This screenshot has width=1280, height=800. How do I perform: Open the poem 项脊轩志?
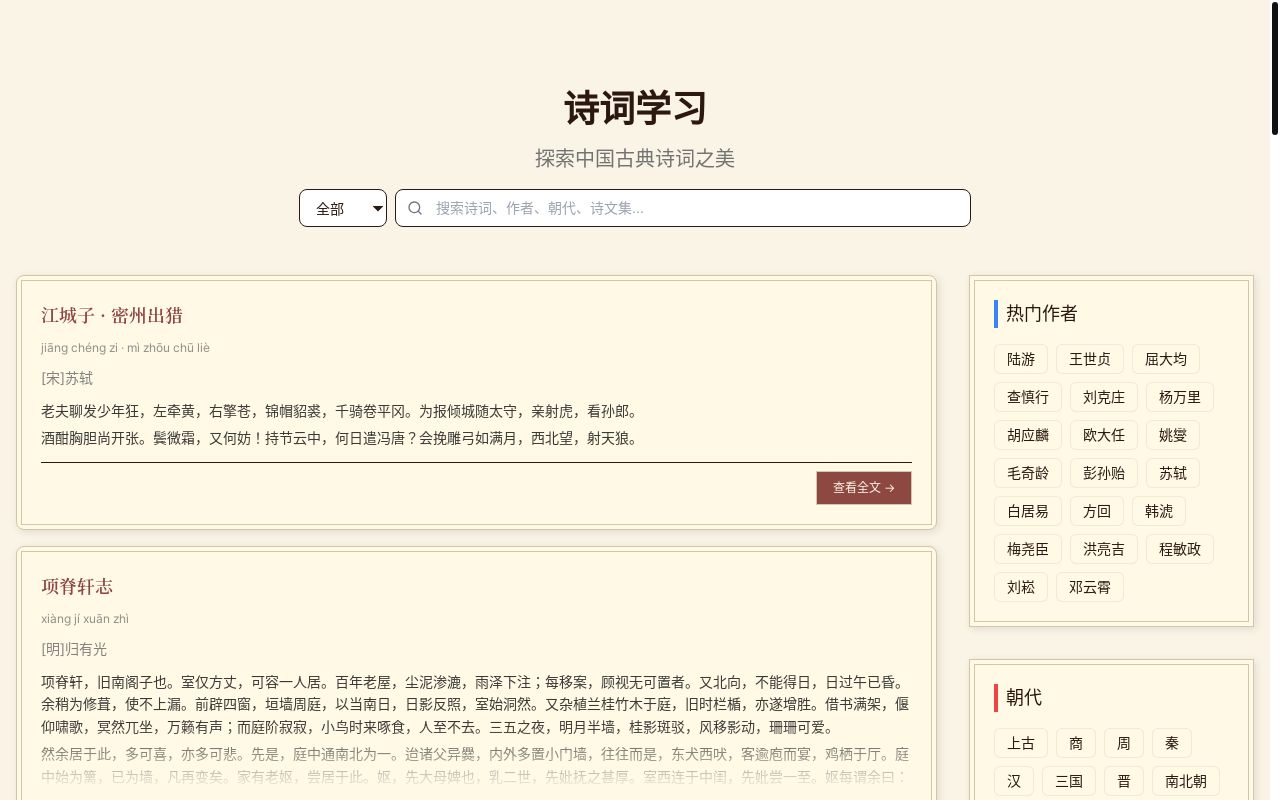coord(77,586)
